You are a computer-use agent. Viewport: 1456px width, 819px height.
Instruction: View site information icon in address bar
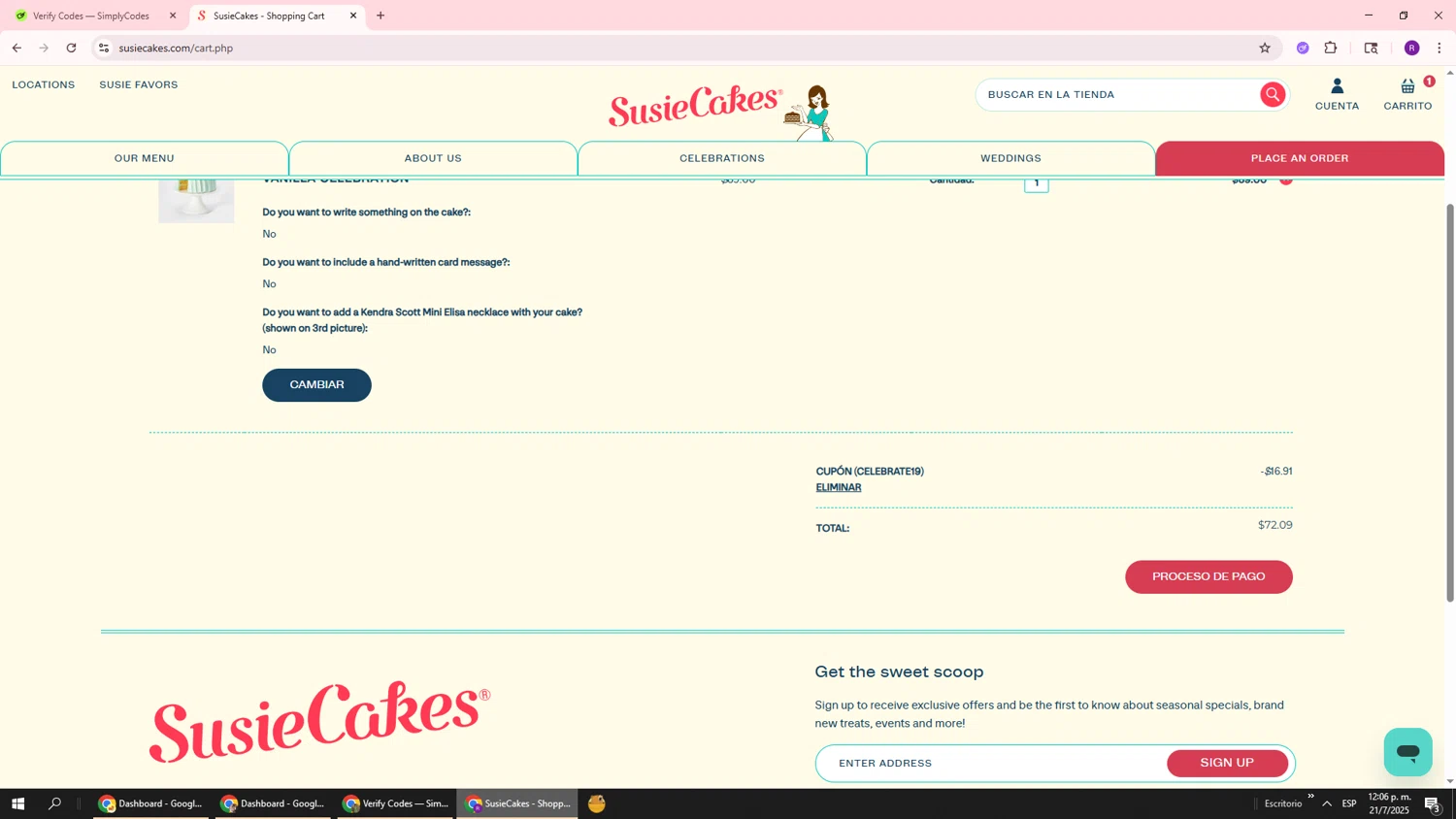(x=104, y=48)
